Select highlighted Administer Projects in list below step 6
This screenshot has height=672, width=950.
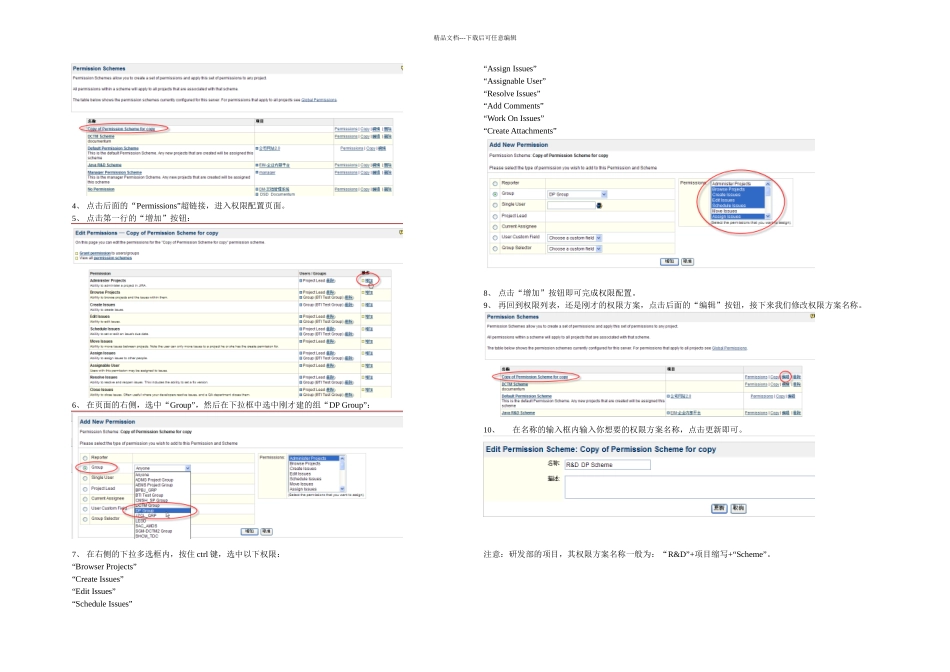(x=314, y=458)
